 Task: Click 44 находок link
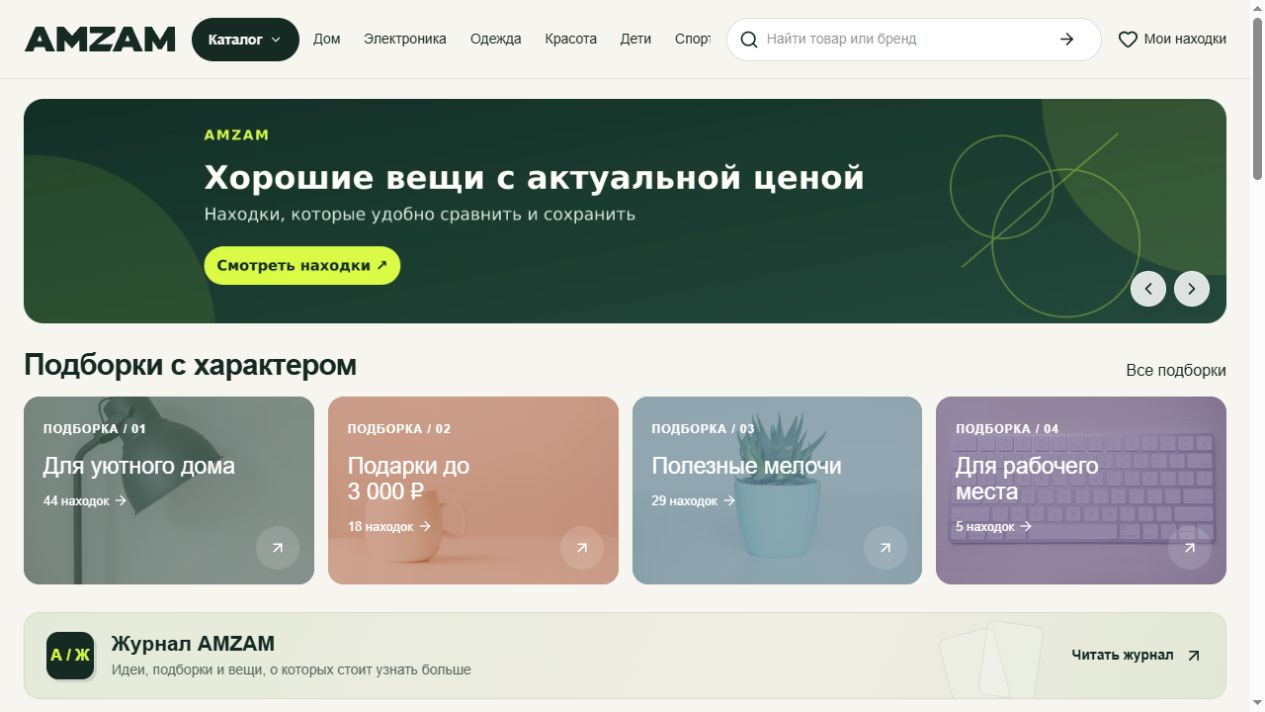coord(85,501)
